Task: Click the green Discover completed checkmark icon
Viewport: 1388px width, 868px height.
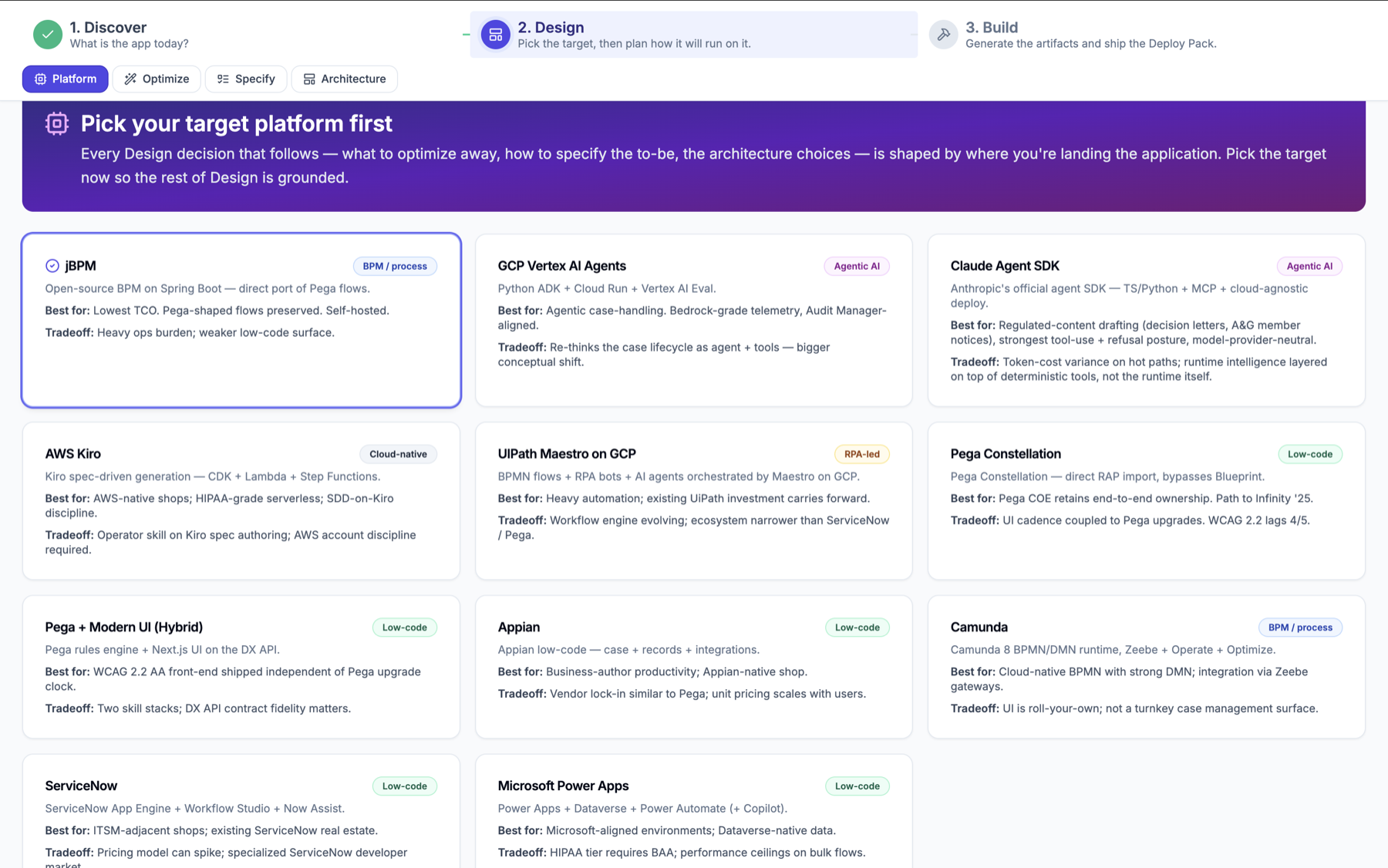Action: (48, 35)
